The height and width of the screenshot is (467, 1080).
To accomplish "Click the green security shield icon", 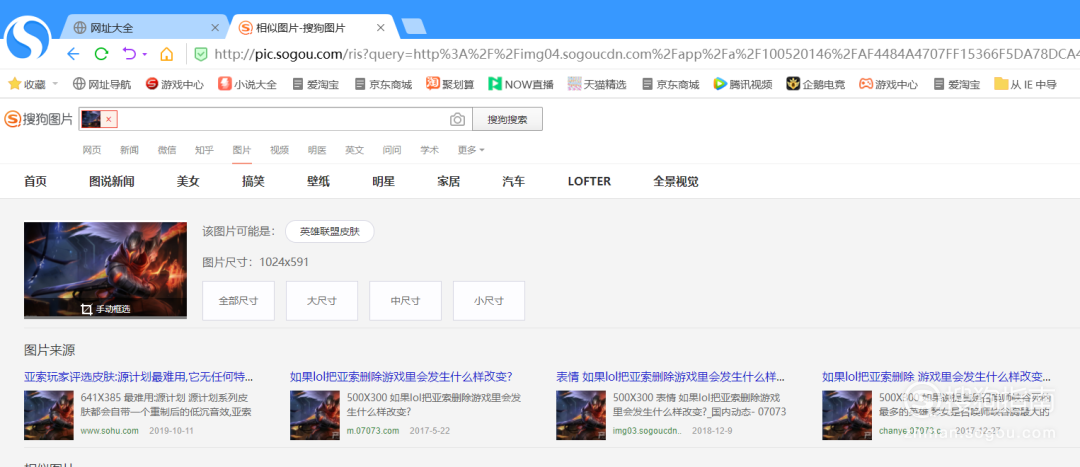I will click(200, 54).
